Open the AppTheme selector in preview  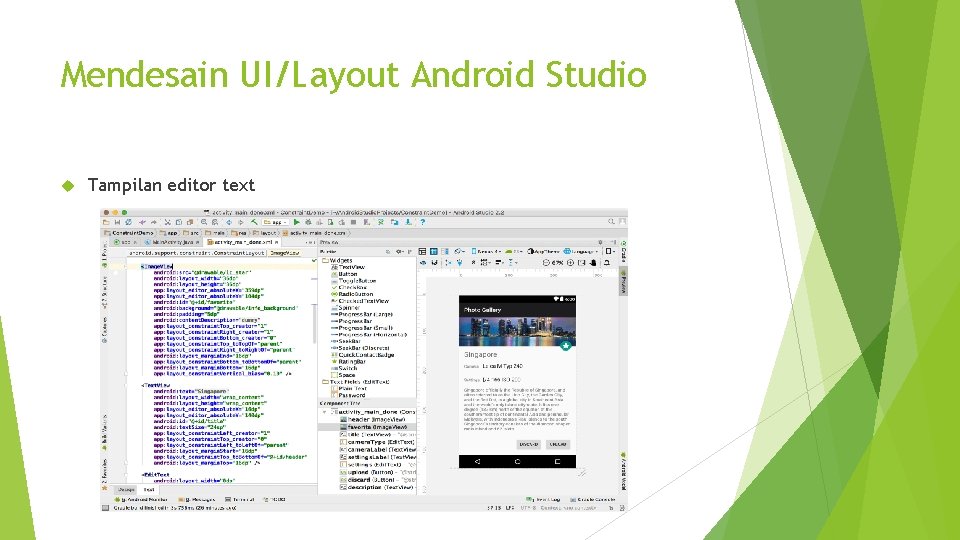(x=544, y=252)
